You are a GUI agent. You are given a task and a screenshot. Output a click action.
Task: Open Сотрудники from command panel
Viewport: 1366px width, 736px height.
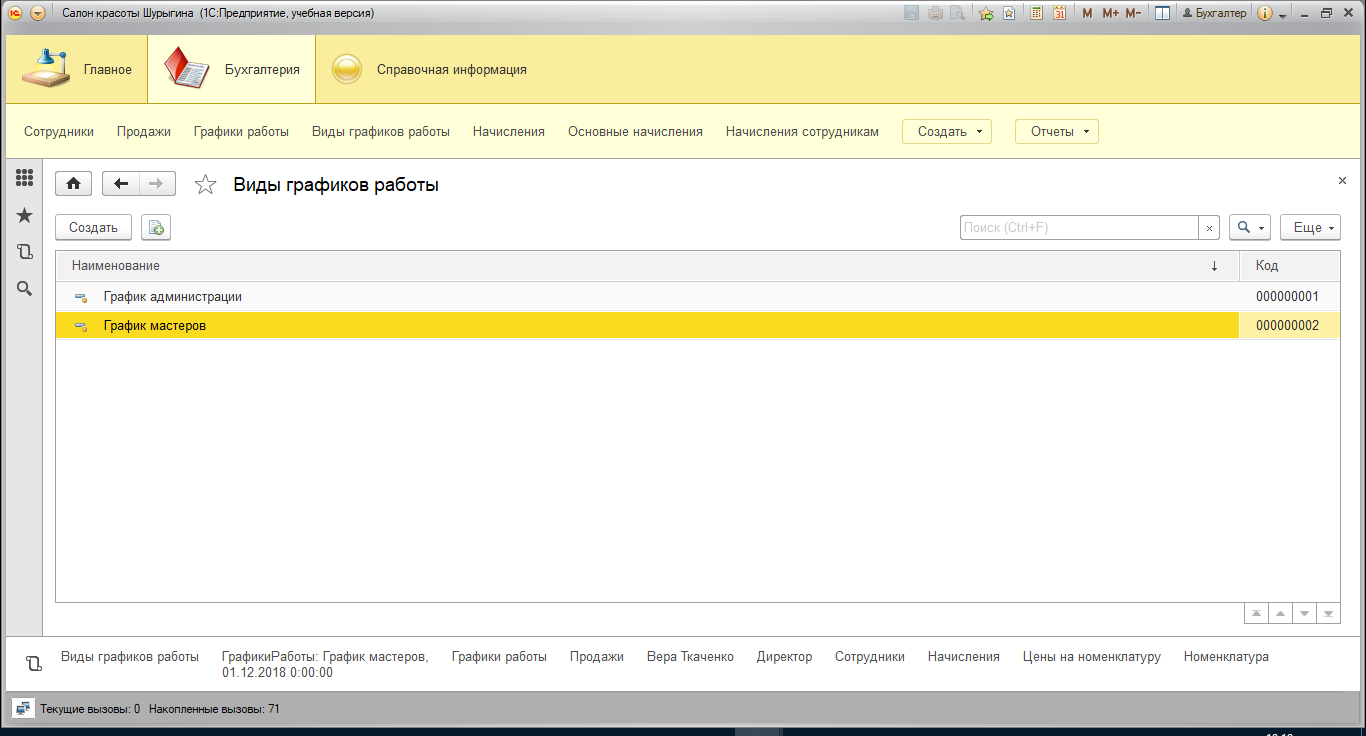59,131
